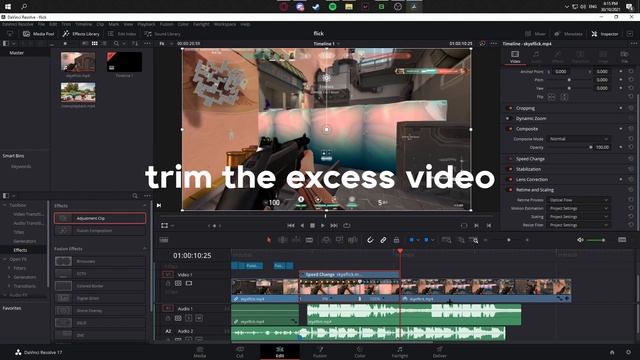Click the Flip vertical icon in Inspector
This screenshot has width=640, height=360.
[564, 97]
